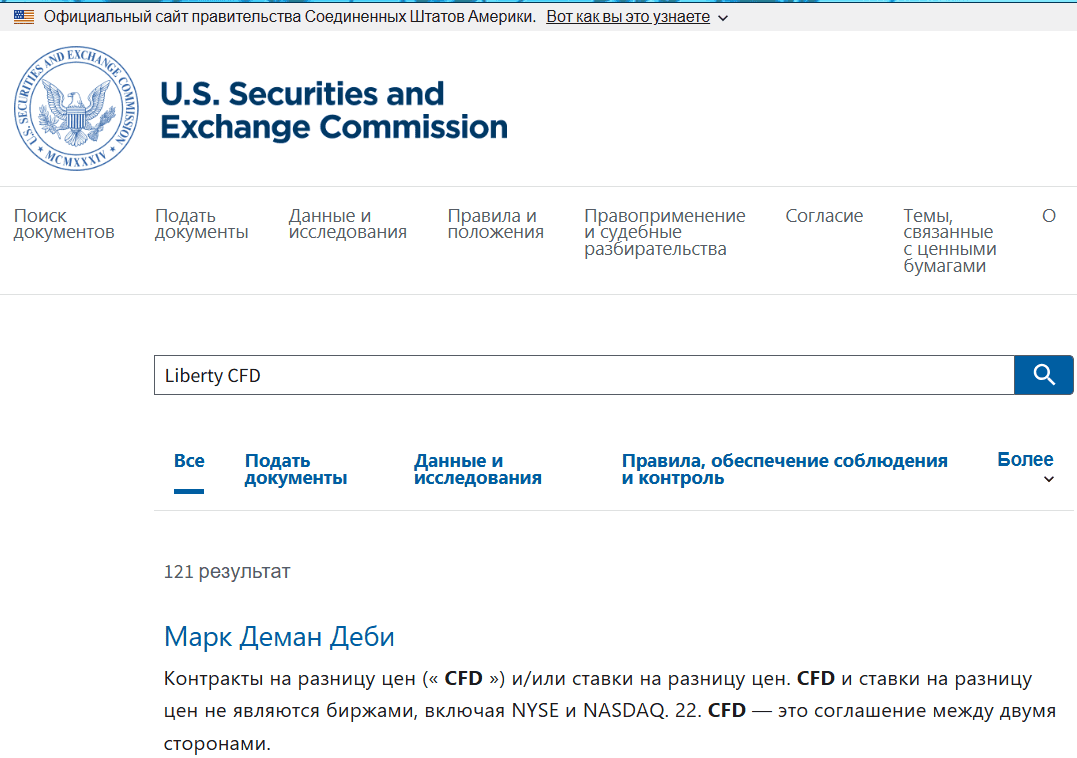
Task: Open 'Темы, связанные с ценными бумагами'
Action: (948, 240)
